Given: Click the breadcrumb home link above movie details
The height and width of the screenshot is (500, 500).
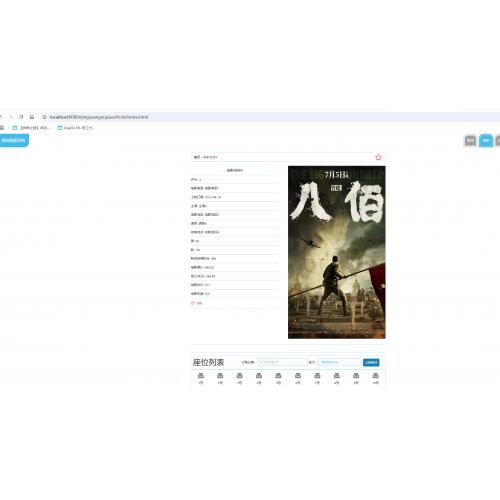Looking at the screenshot, I should [197, 157].
